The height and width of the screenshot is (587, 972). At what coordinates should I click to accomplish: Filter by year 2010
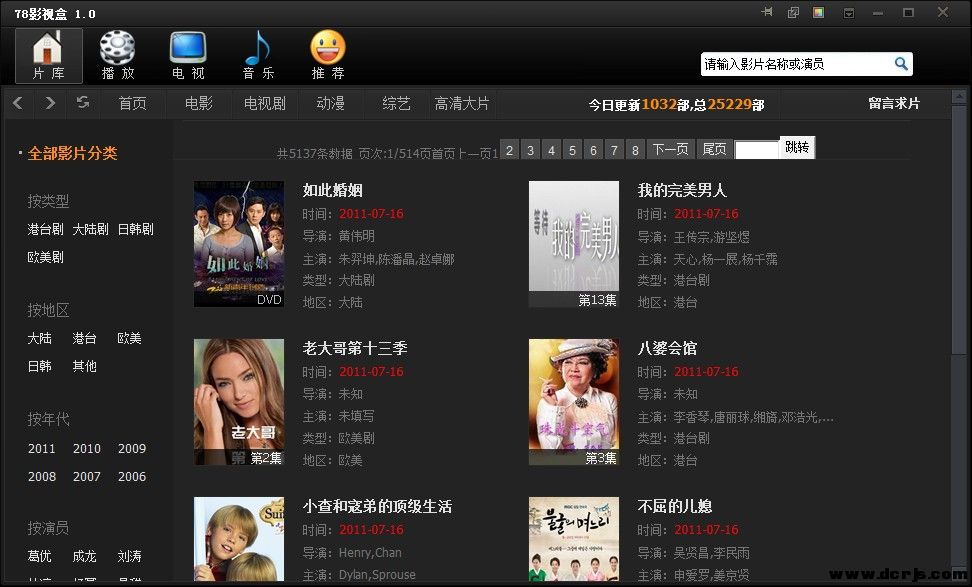[x=87, y=449]
